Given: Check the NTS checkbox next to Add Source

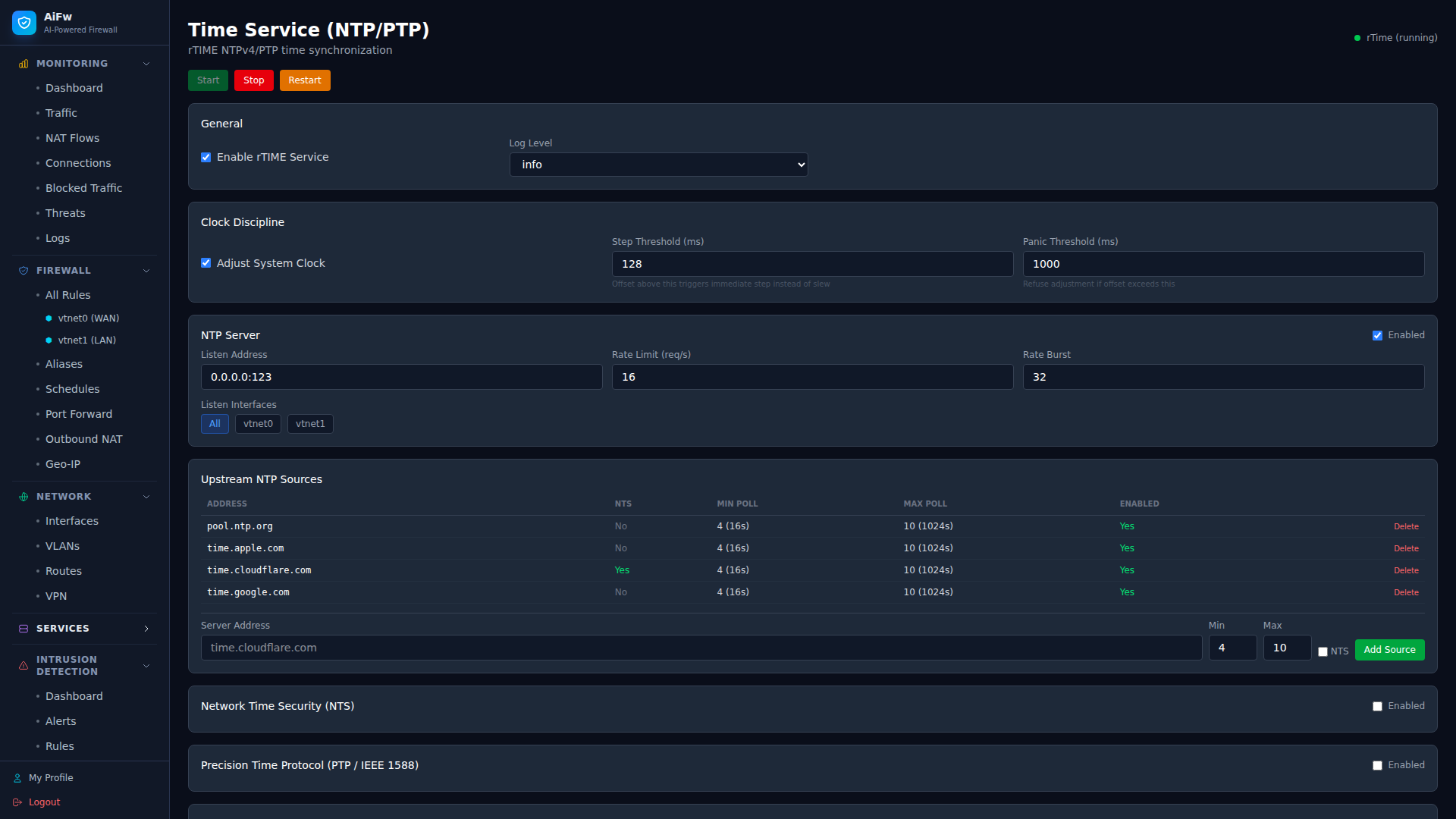Looking at the screenshot, I should [x=1323, y=651].
